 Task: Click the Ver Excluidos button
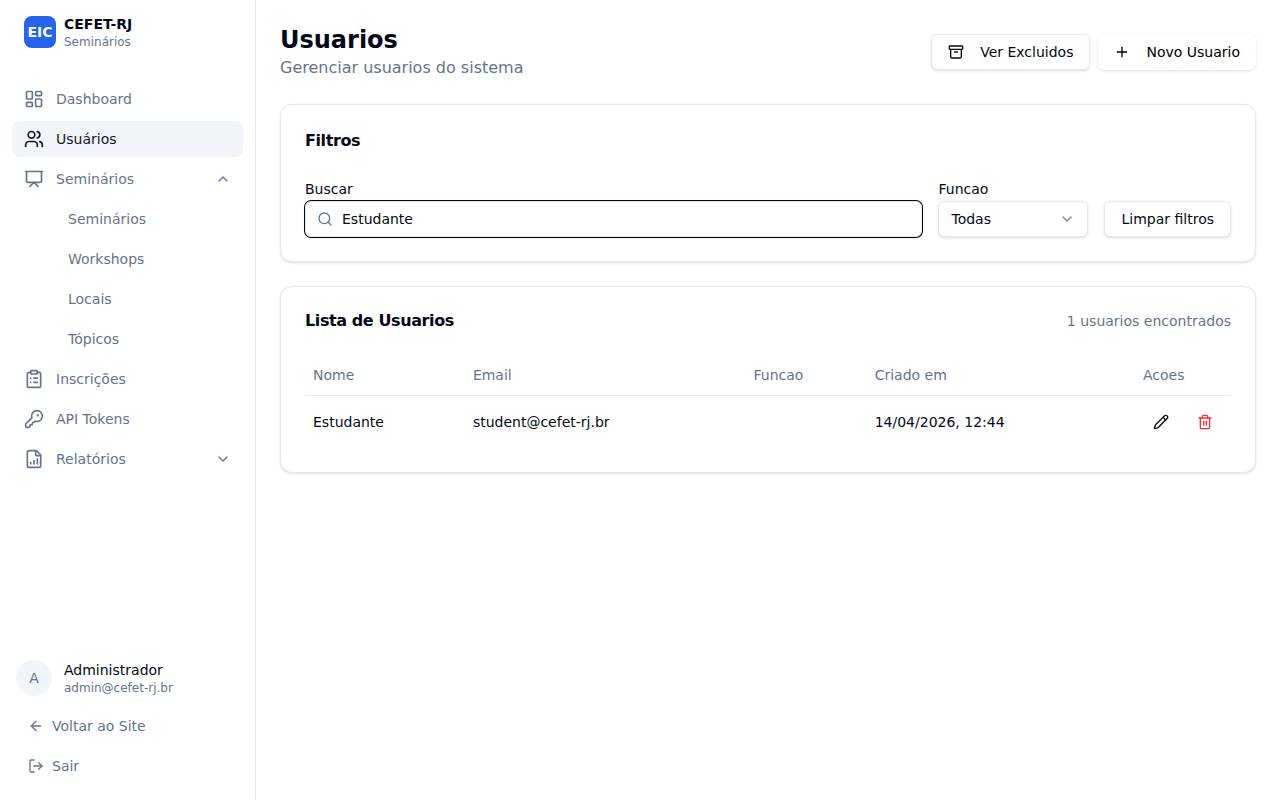coord(1010,52)
